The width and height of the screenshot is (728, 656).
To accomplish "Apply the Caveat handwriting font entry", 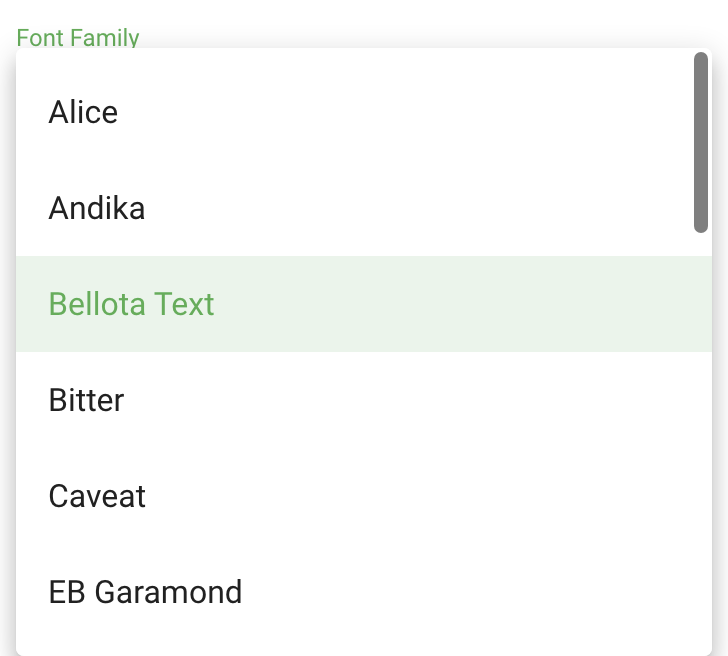I will point(364,496).
